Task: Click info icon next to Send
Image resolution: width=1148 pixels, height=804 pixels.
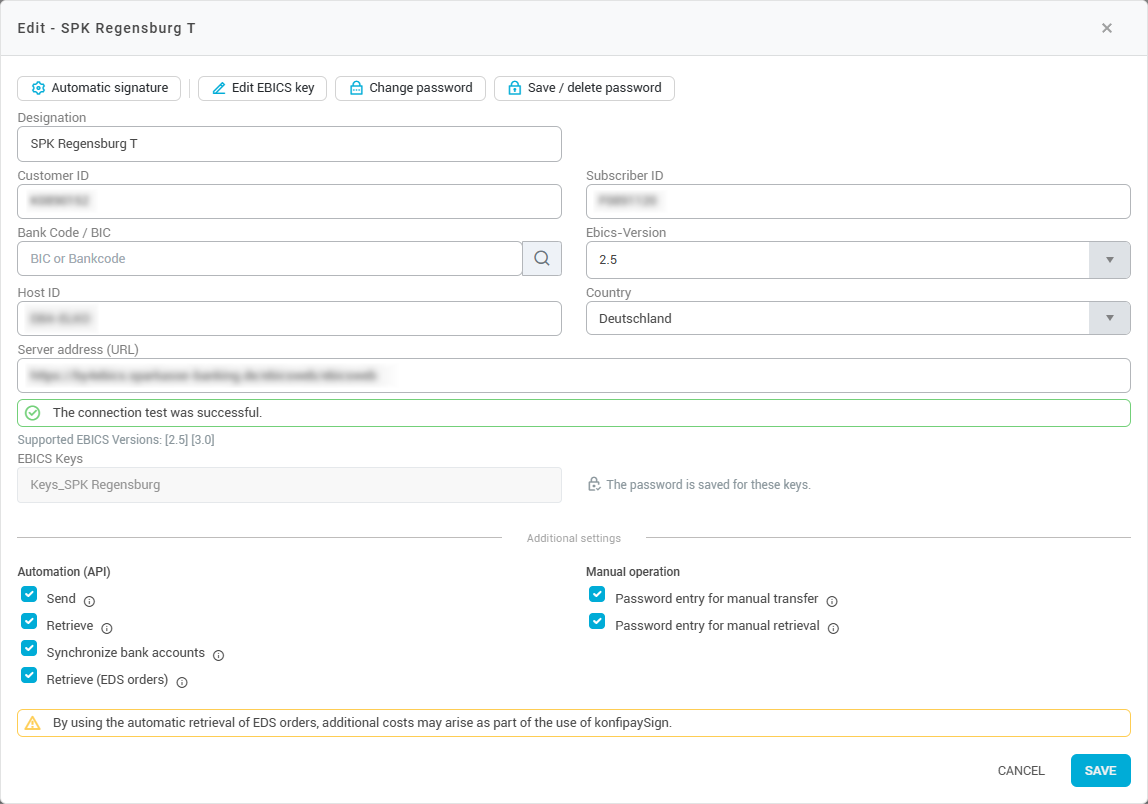Action: (x=89, y=601)
